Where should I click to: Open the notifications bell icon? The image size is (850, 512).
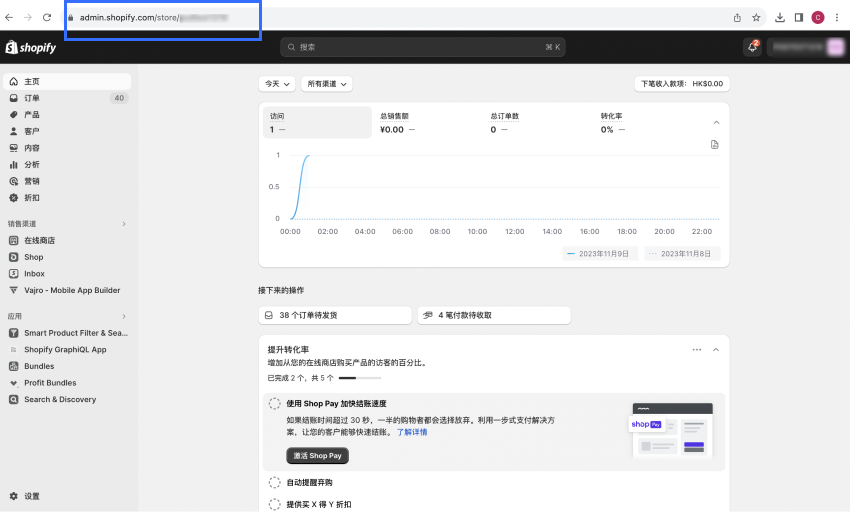[x=752, y=47]
